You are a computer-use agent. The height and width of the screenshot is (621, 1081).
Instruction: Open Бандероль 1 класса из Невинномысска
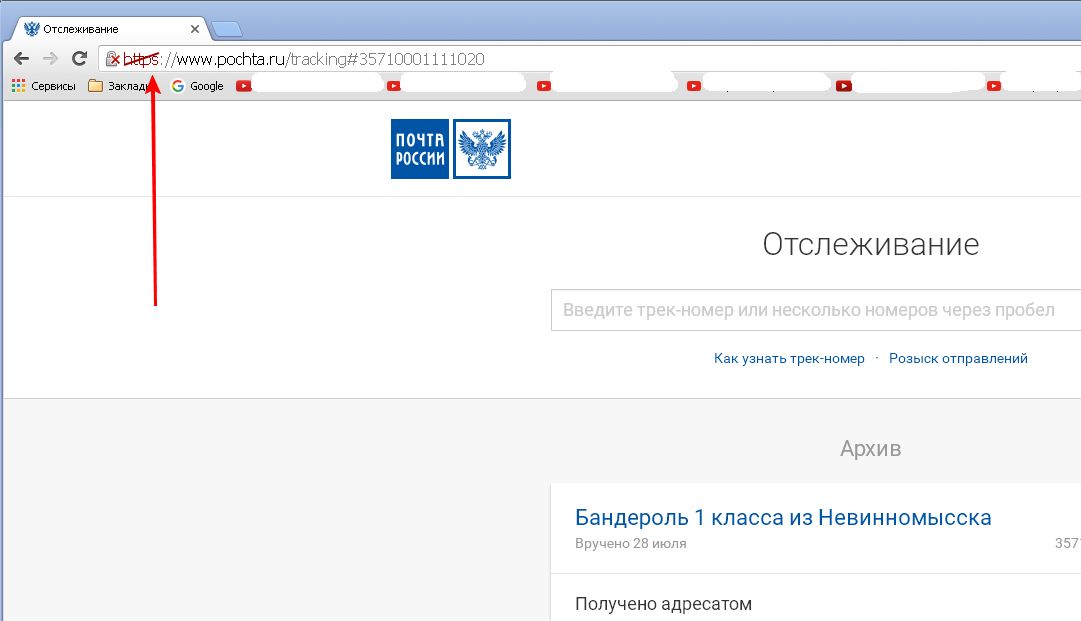(783, 518)
